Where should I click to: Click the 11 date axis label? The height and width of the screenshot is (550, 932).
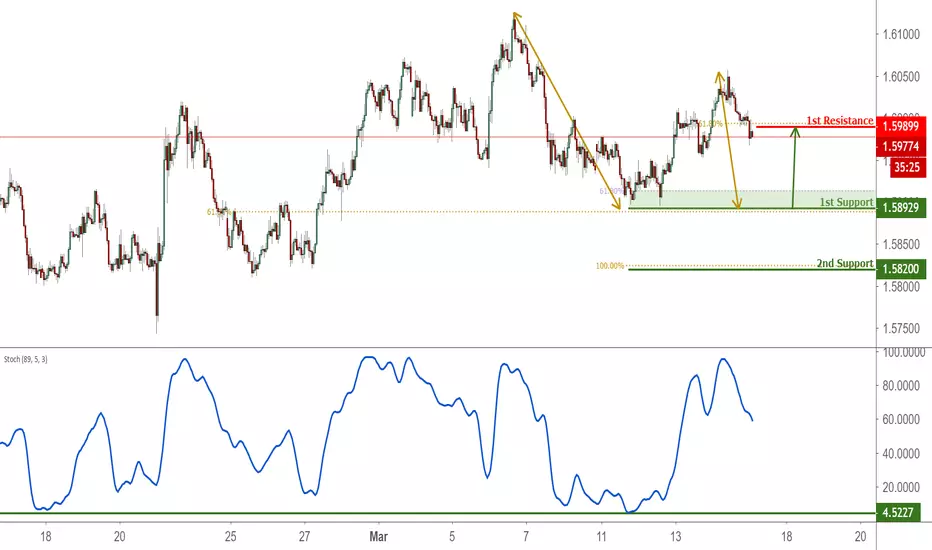click(x=602, y=536)
